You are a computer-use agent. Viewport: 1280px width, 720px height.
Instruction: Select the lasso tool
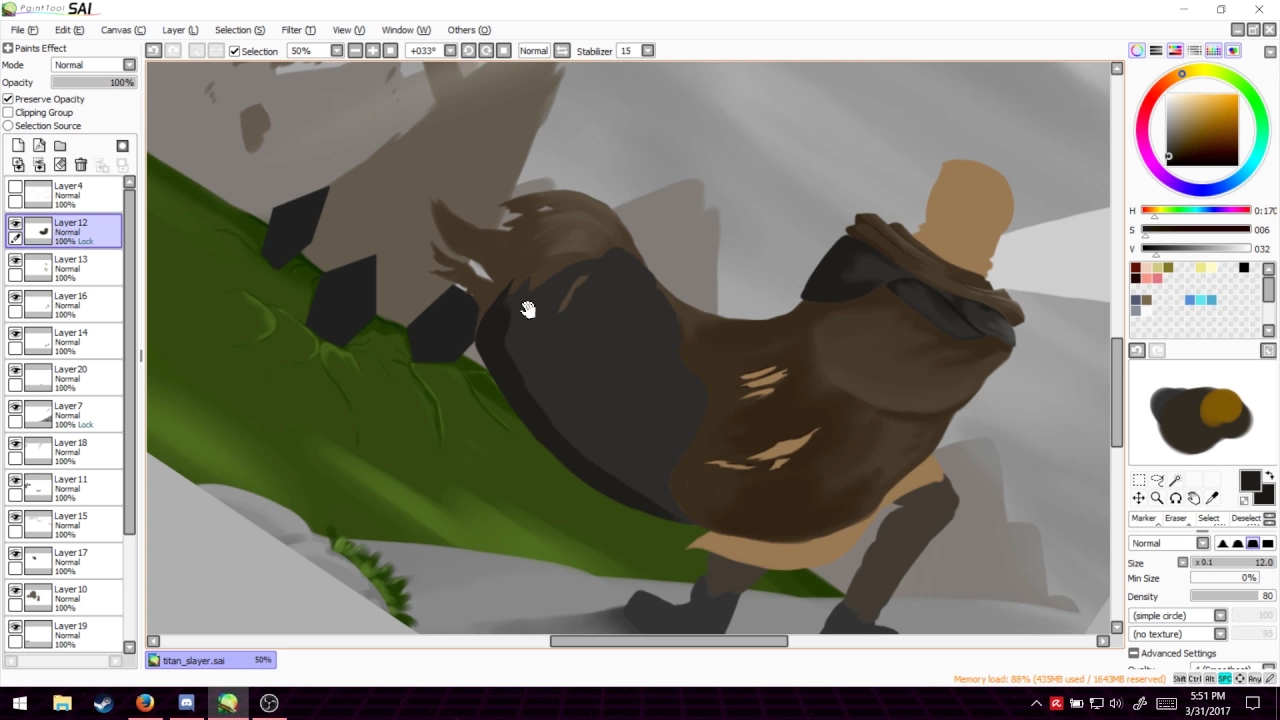point(1157,480)
